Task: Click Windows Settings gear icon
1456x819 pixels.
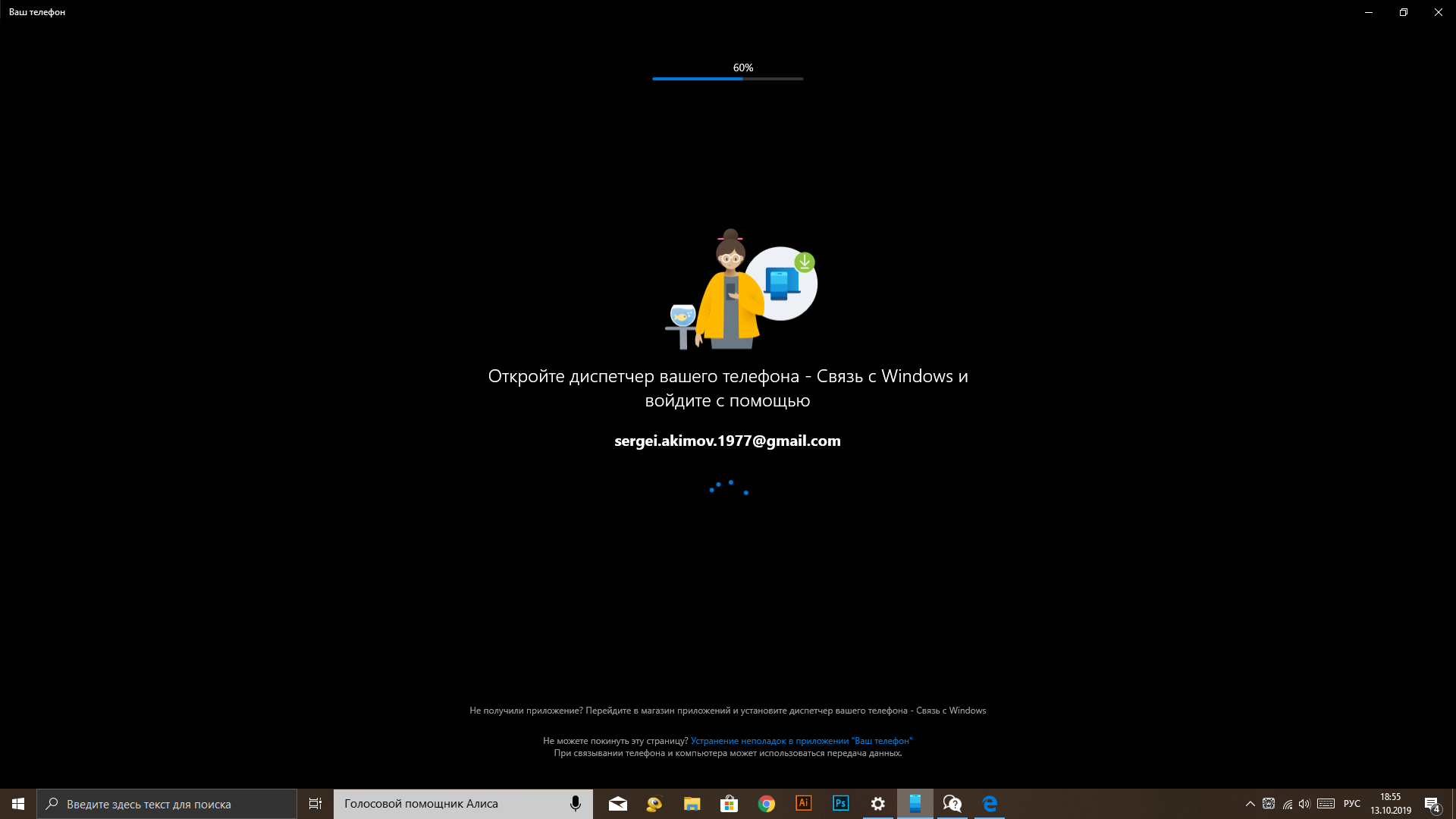Action: (x=878, y=803)
